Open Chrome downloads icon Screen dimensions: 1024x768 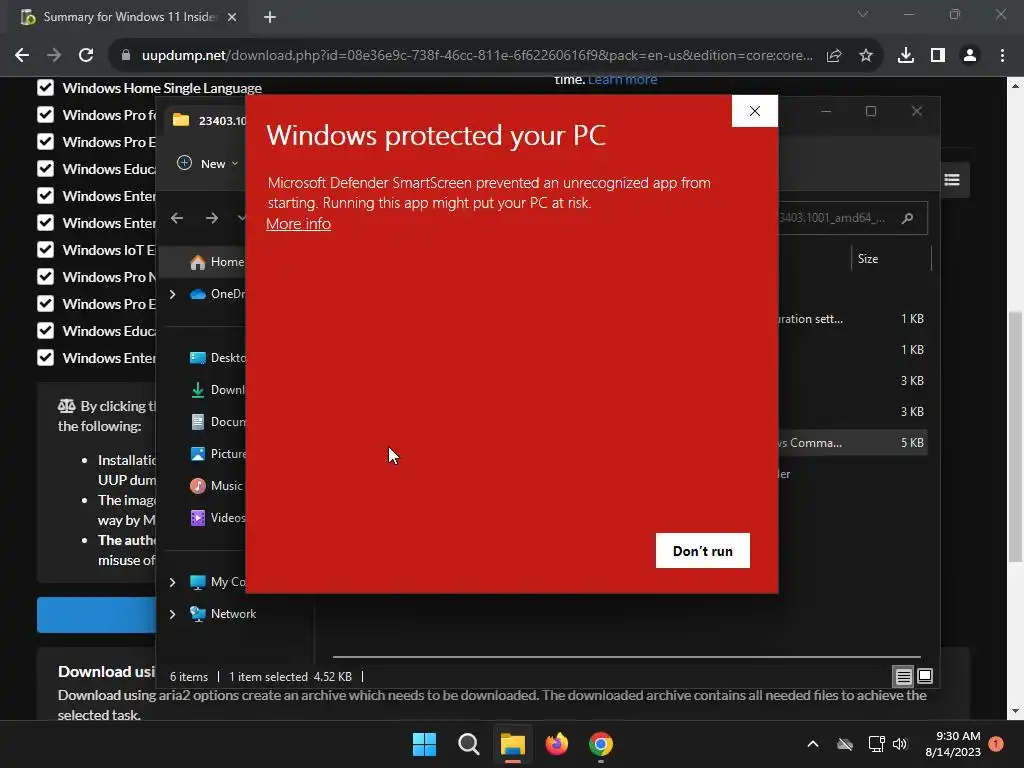(x=906, y=56)
